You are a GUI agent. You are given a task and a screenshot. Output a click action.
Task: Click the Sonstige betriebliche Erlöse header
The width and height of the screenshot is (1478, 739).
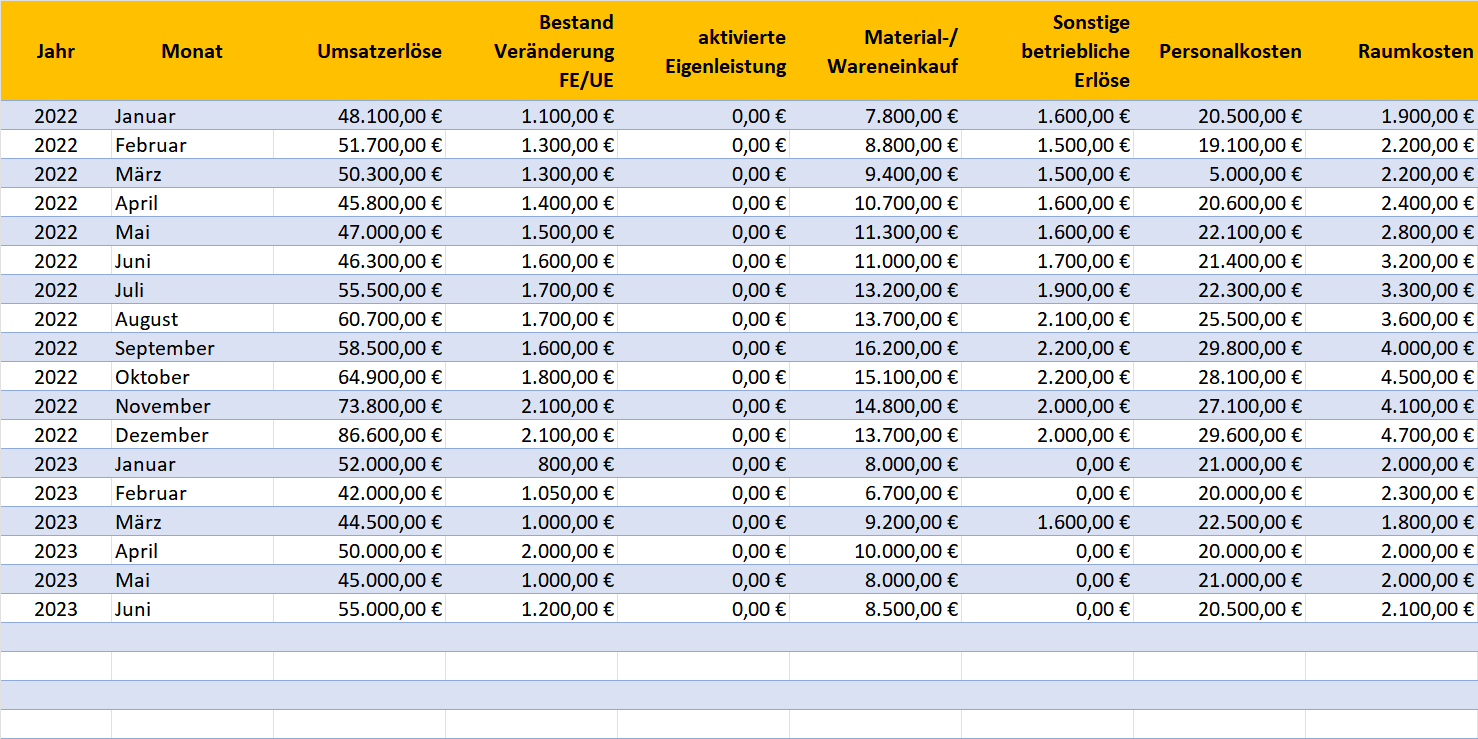1075,51
